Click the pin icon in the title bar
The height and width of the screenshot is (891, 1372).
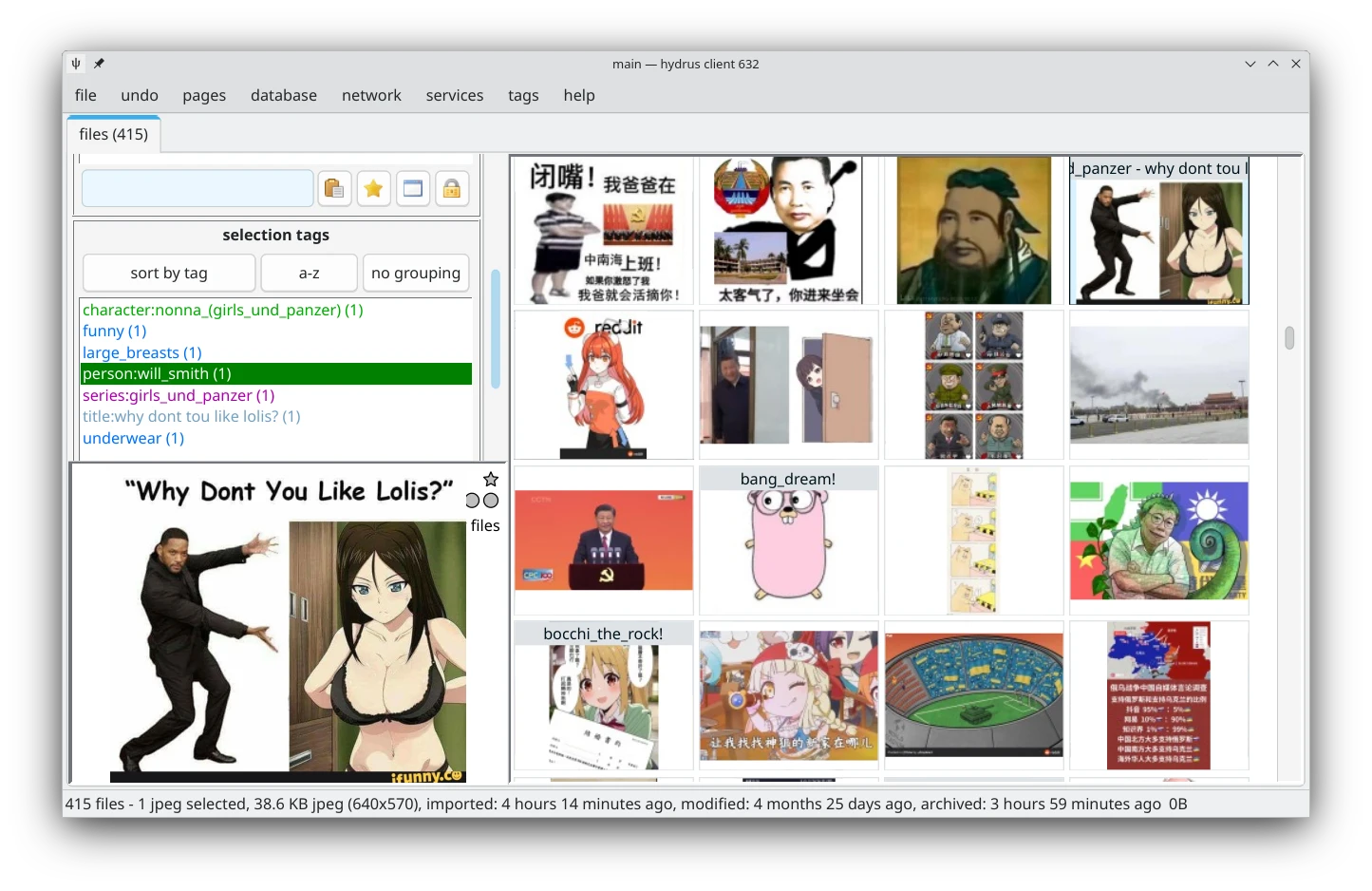[x=98, y=64]
